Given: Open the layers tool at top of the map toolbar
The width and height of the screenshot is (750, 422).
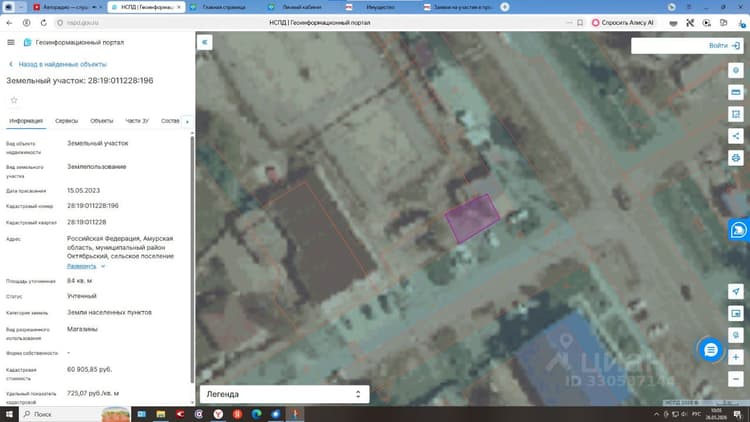Looking at the screenshot, I should 736,70.
